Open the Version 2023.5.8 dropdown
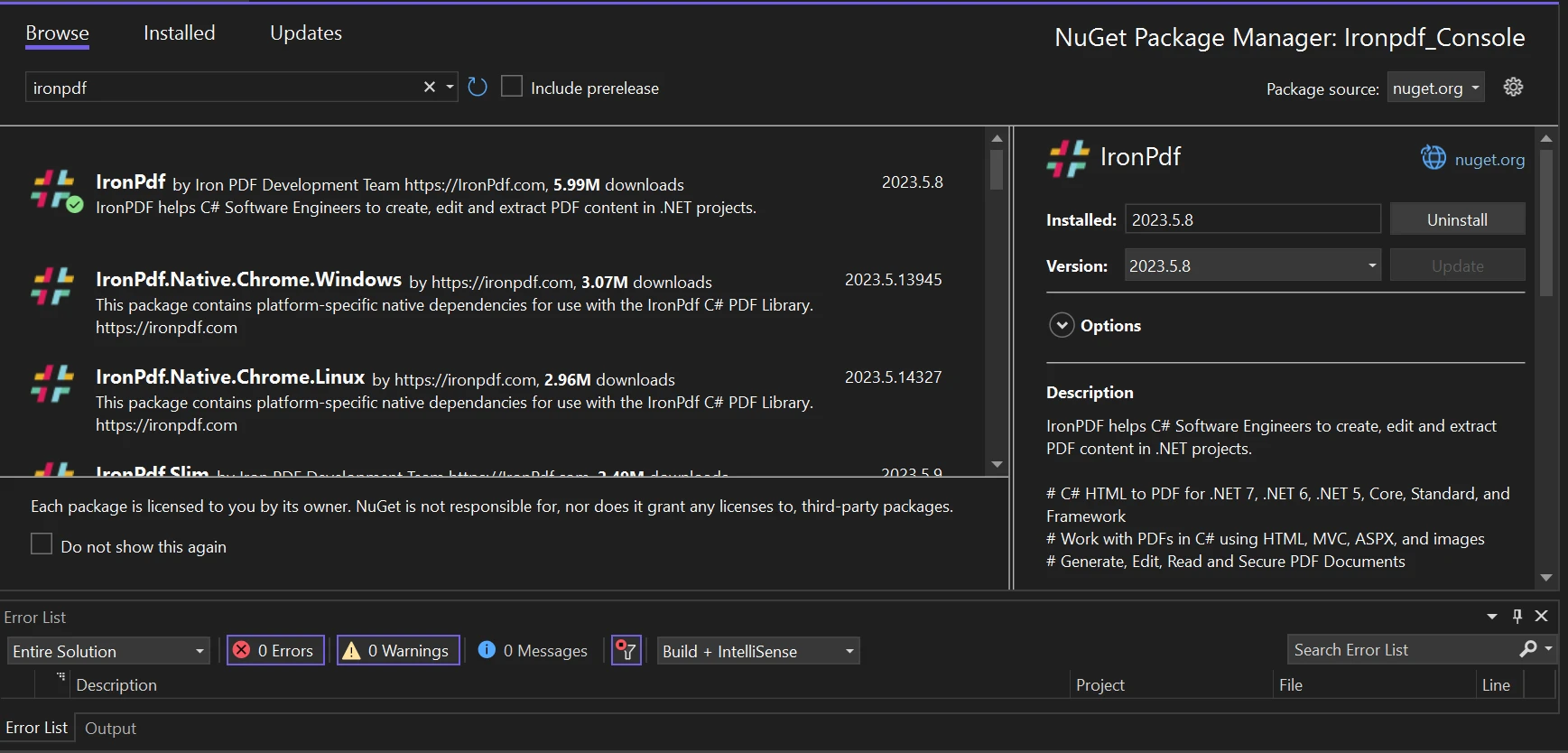The height and width of the screenshot is (753, 1568). 1253,265
